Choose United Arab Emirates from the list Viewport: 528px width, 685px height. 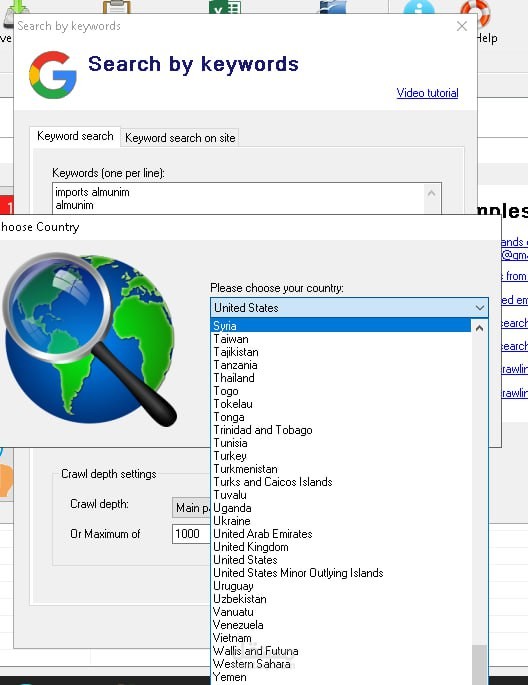coord(341,534)
